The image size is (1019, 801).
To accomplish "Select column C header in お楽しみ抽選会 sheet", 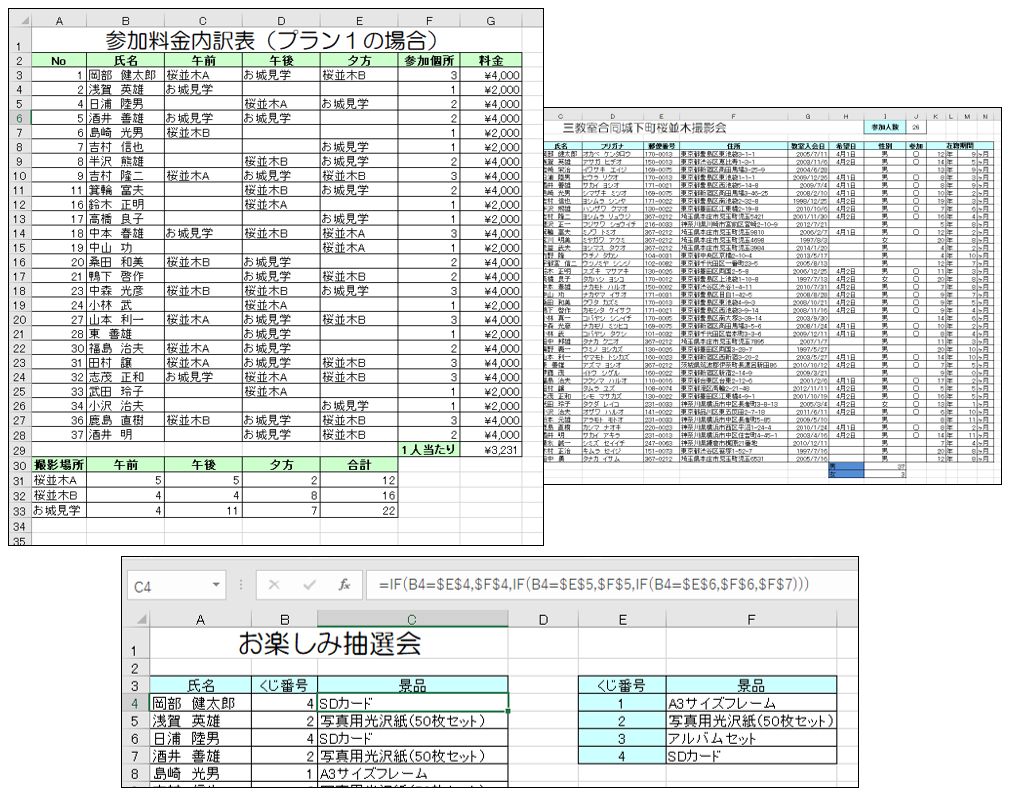I will [412, 621].
